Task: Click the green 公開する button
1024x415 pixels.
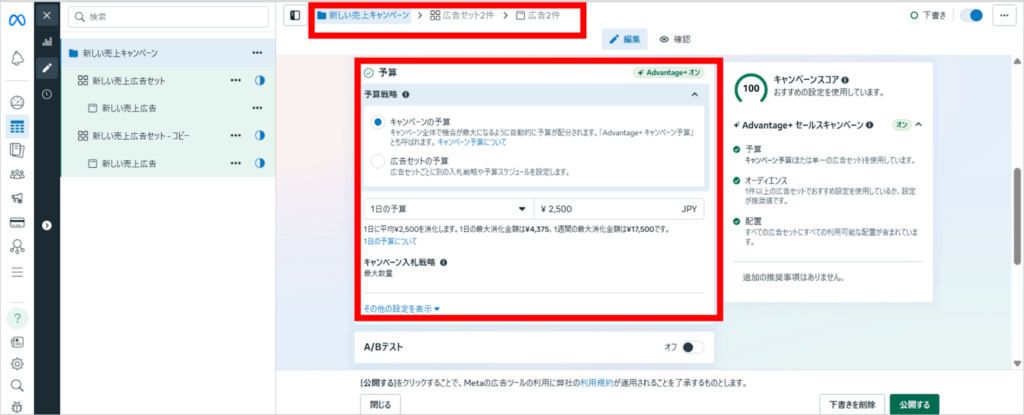Action: click(x=914, y=405)
